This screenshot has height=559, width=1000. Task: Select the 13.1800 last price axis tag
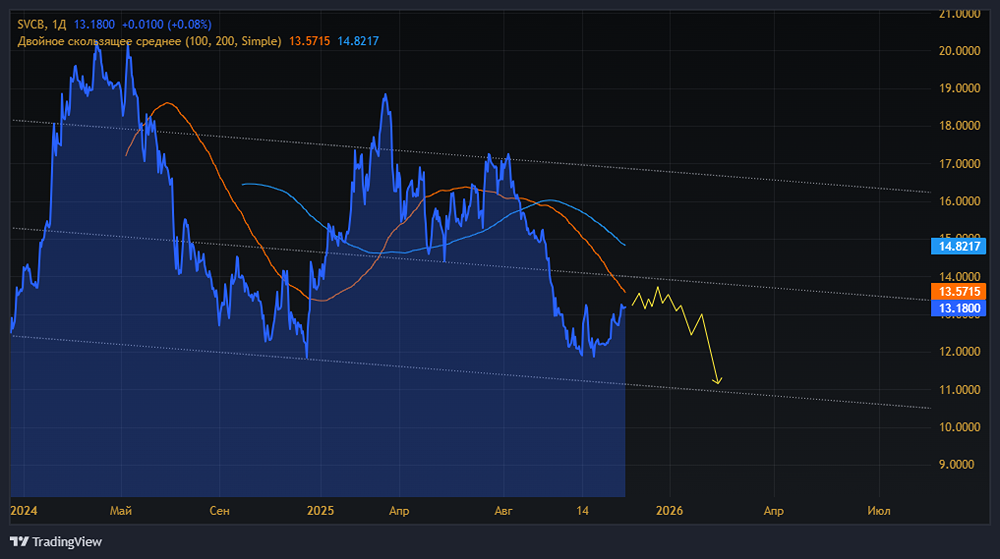coord(958,308)
